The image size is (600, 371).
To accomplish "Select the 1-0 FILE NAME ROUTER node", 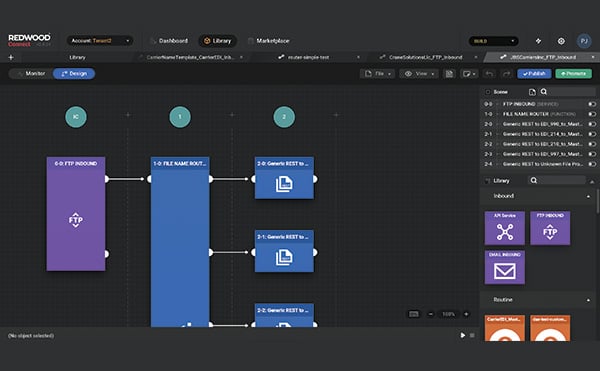I will [180, 242].
